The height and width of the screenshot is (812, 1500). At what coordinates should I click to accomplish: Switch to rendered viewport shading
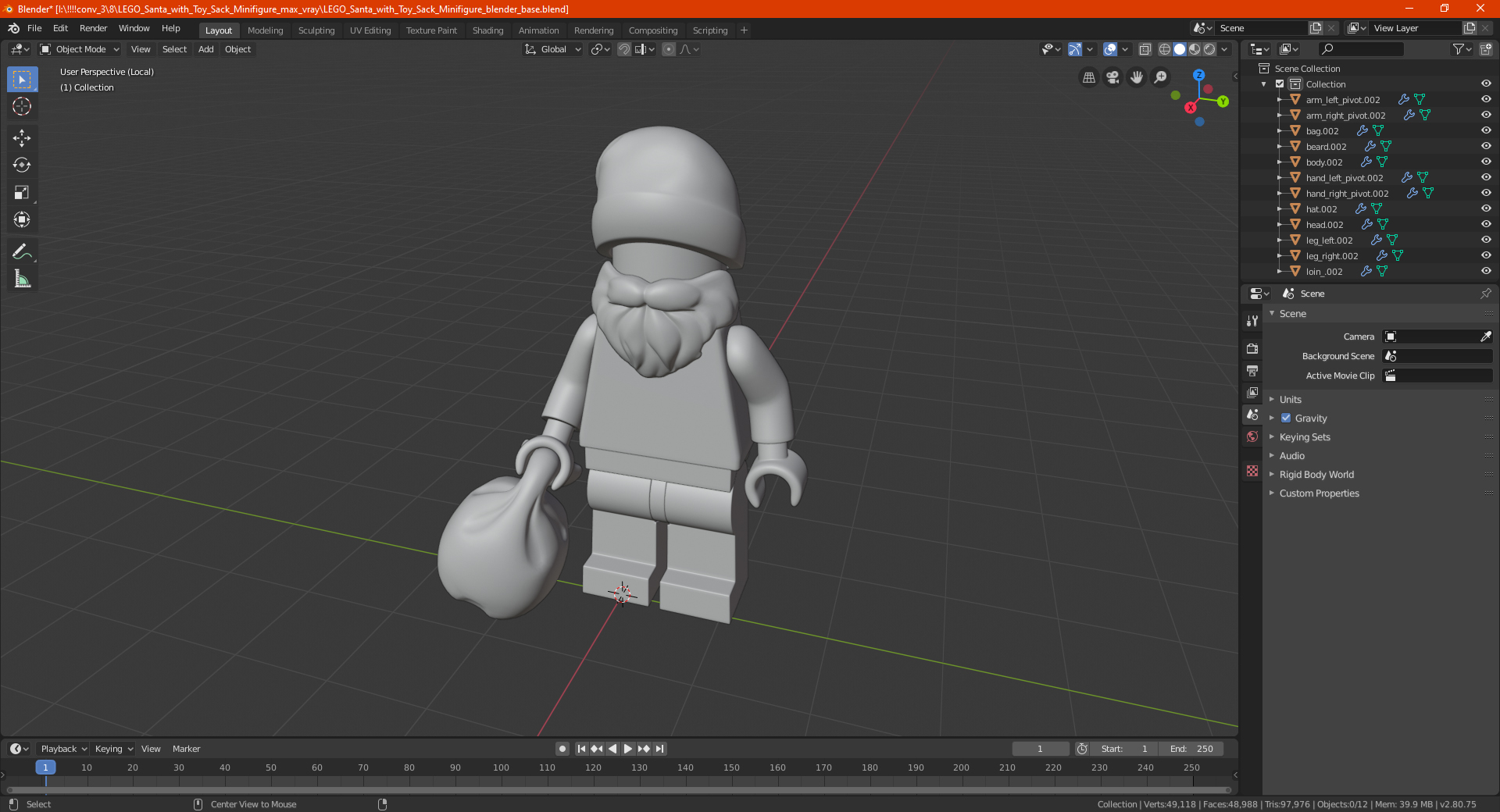(1209, 49)
